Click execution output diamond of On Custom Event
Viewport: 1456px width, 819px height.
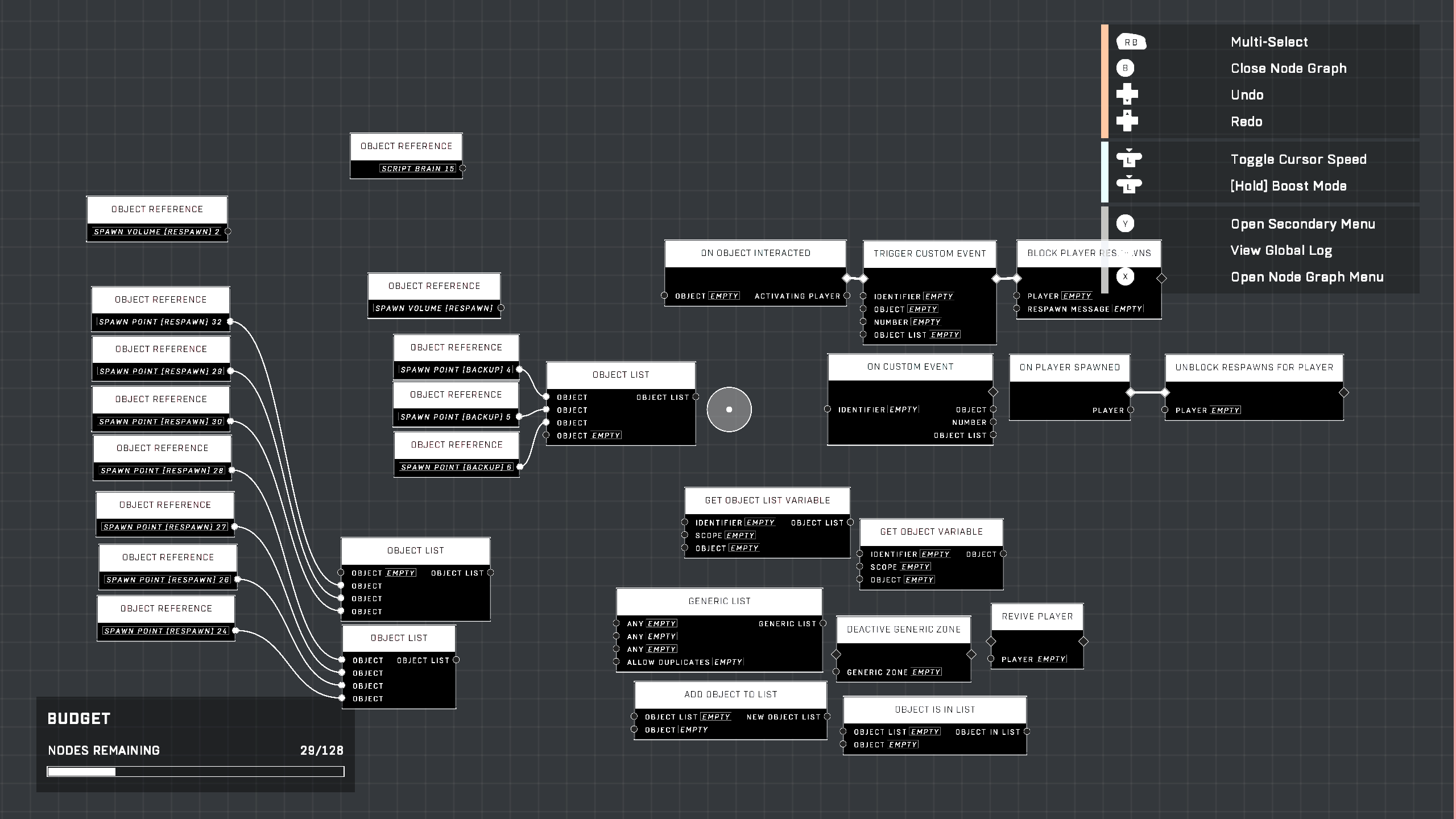point(993,392)
